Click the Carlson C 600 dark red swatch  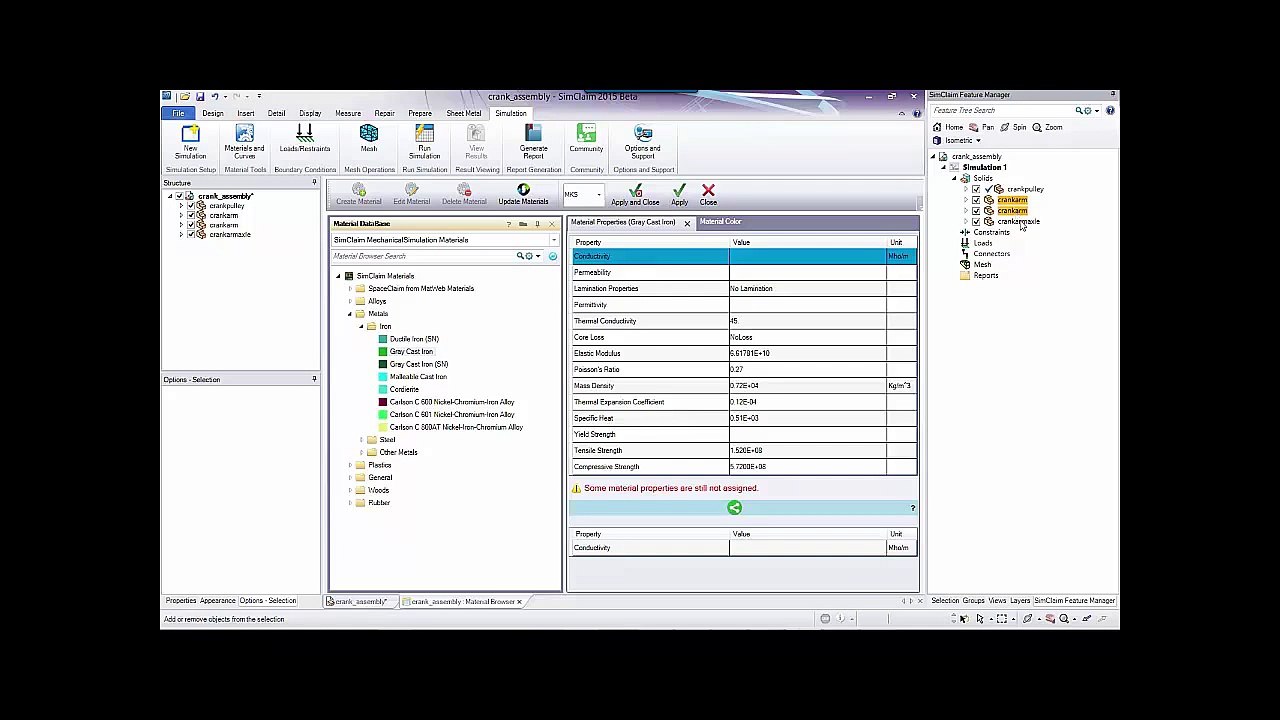(x=382, y=402)
